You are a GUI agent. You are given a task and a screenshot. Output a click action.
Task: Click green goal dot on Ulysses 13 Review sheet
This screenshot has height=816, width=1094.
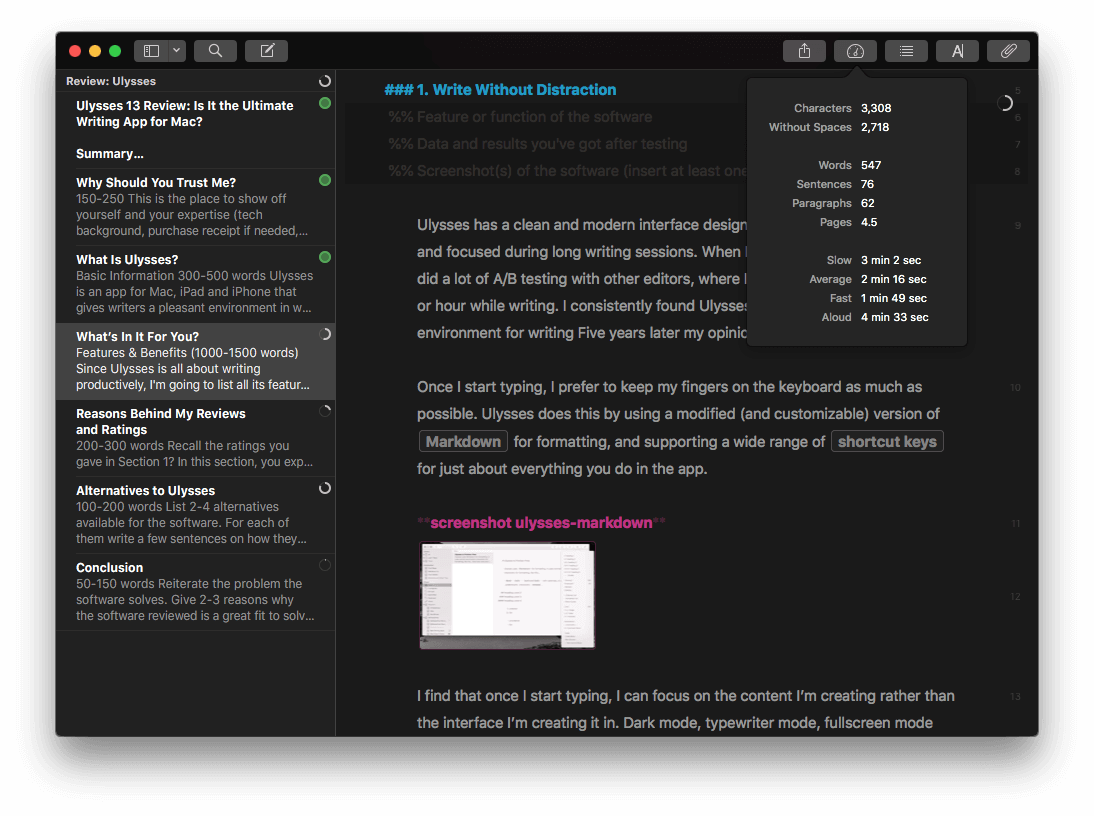click(324, 103)
